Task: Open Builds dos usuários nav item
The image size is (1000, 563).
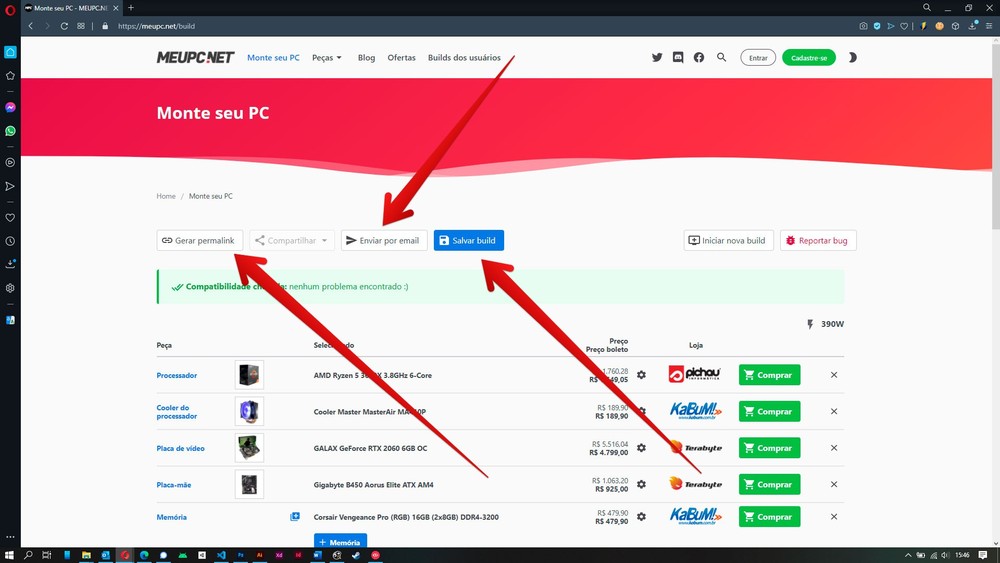Action: coord(464,57)
